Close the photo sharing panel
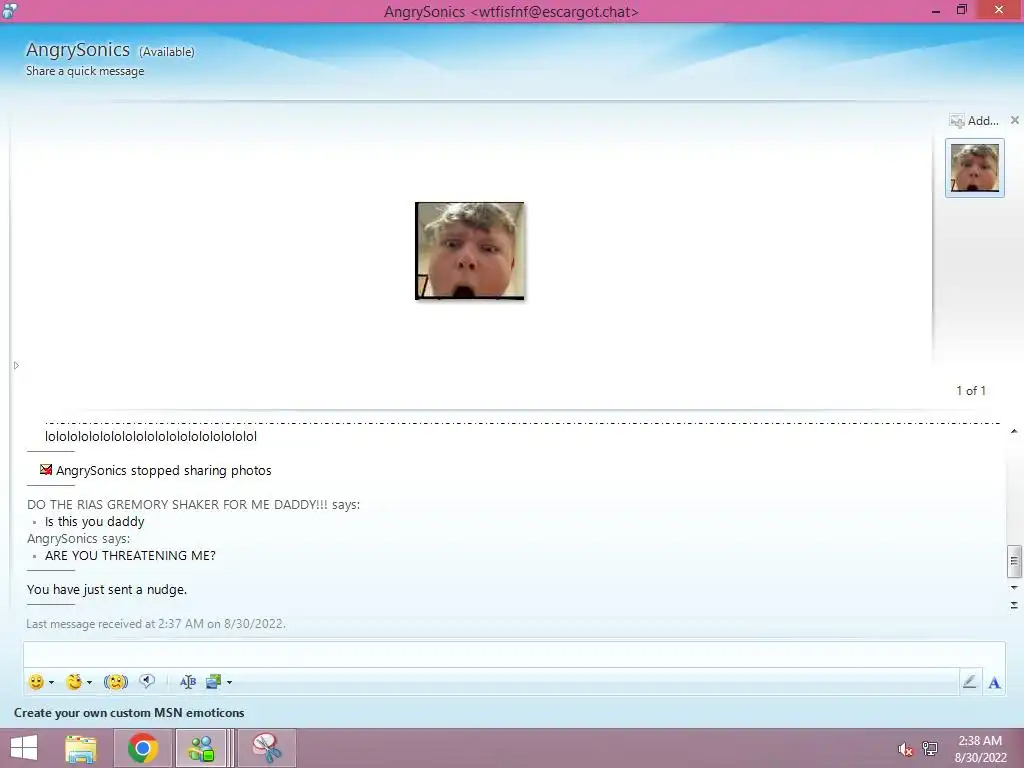 [x=1015, y=120]
